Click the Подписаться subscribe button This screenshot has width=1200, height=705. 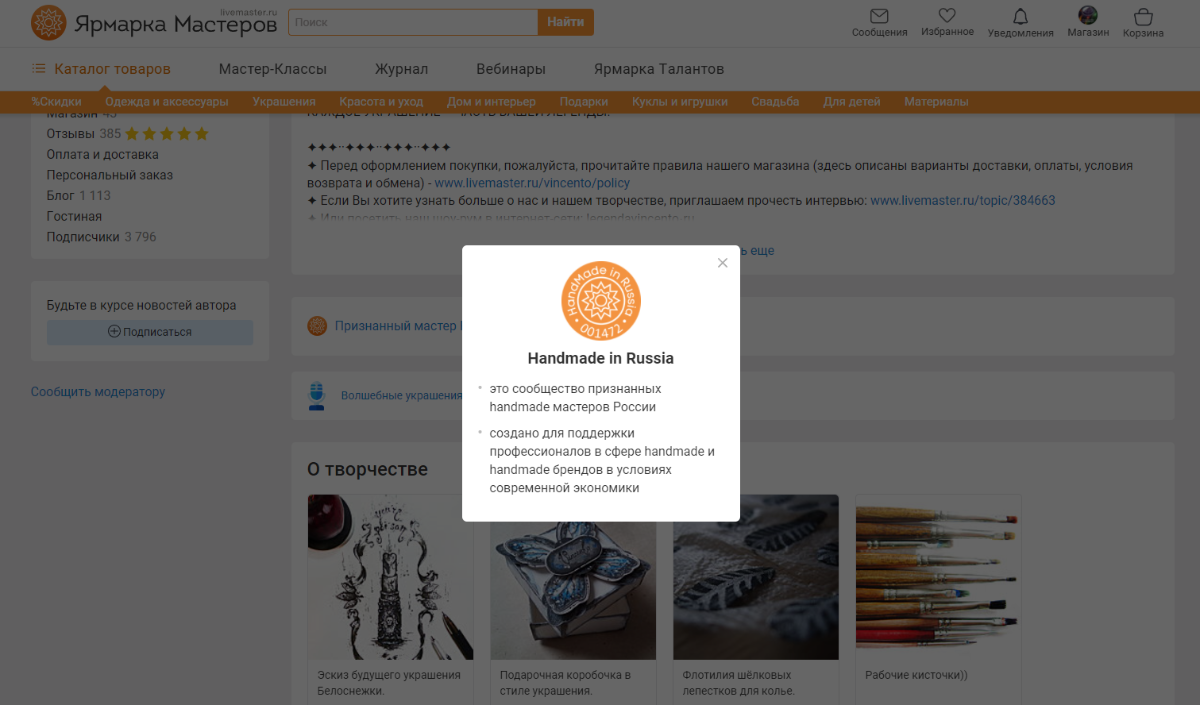point(150,332)
